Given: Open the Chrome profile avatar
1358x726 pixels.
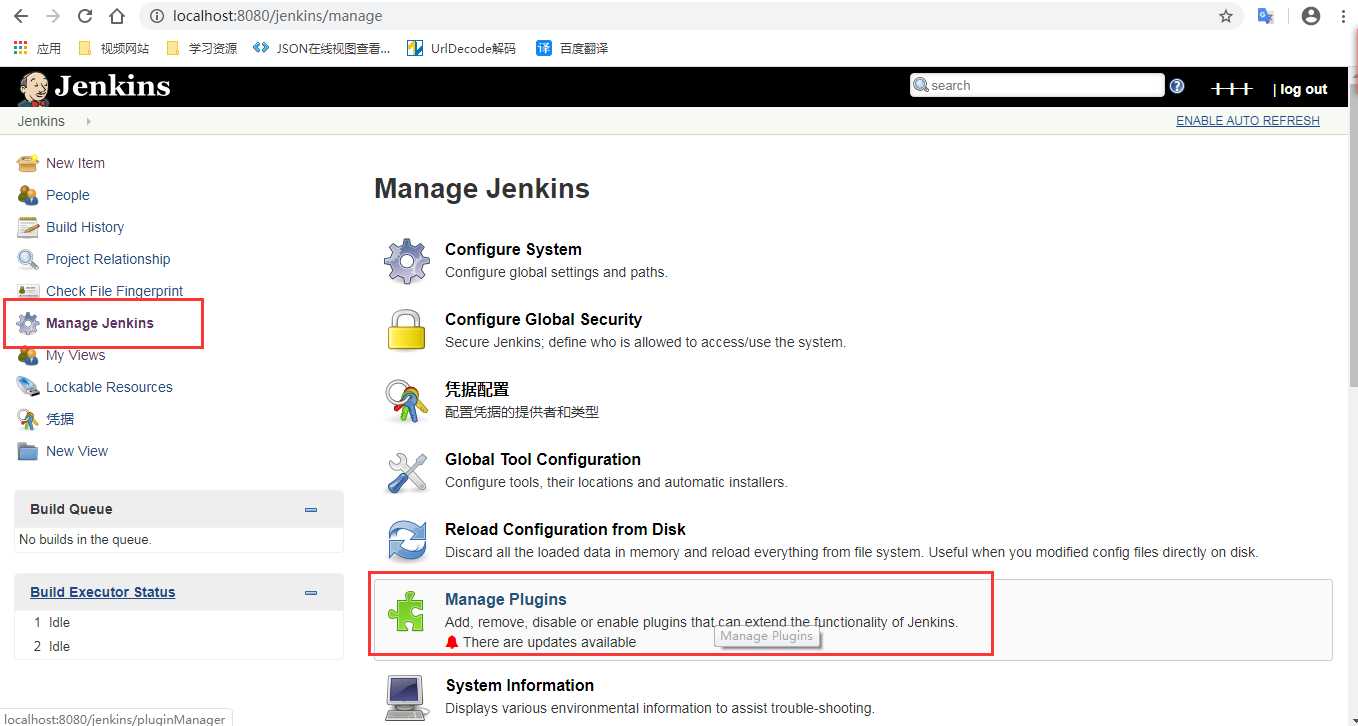Looking at the screenshot, I should [x=1311, y=16].
